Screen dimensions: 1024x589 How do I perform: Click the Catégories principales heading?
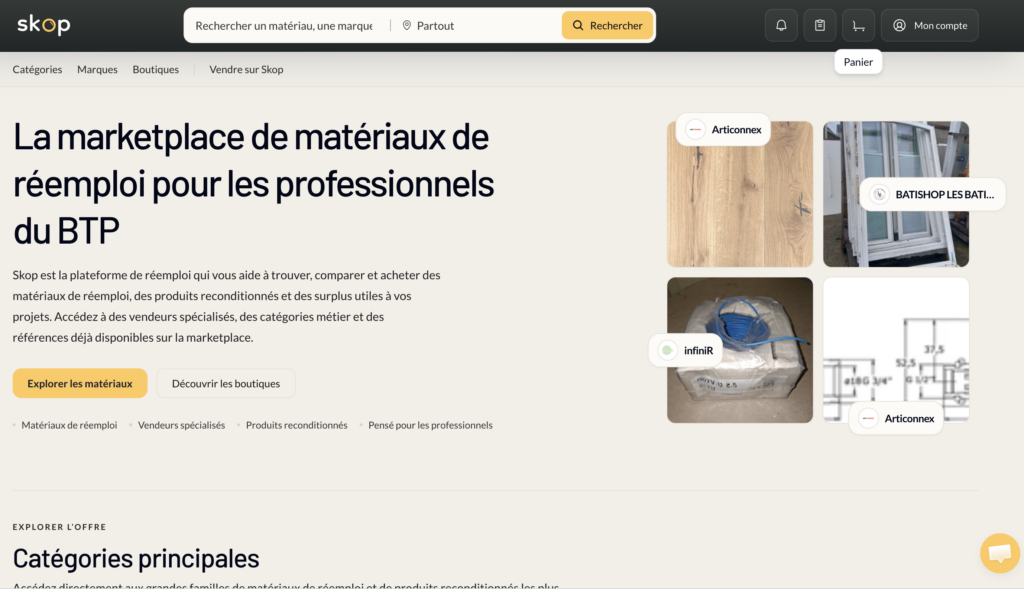136,558
